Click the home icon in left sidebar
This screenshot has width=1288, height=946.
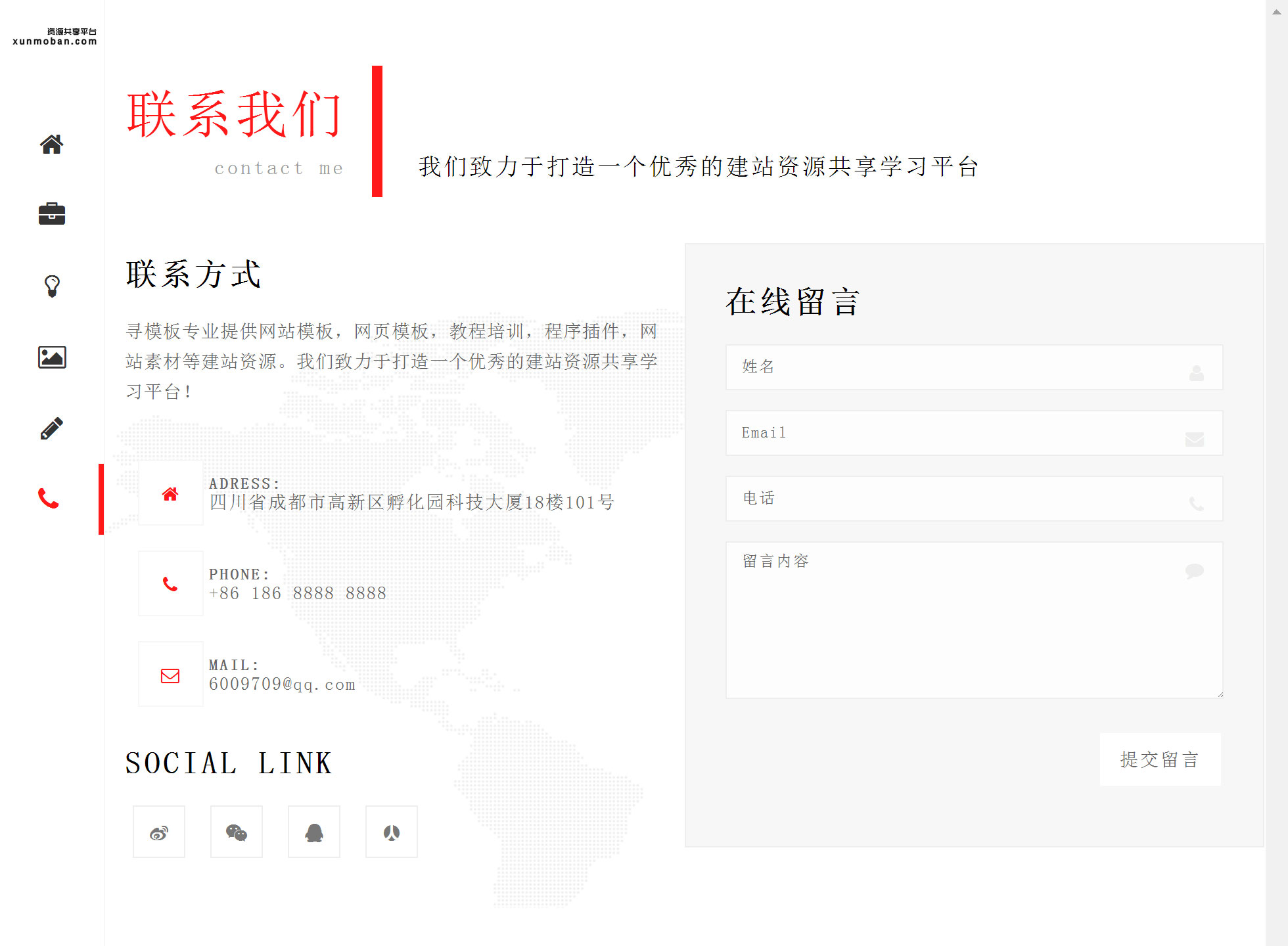coord(52,144)
